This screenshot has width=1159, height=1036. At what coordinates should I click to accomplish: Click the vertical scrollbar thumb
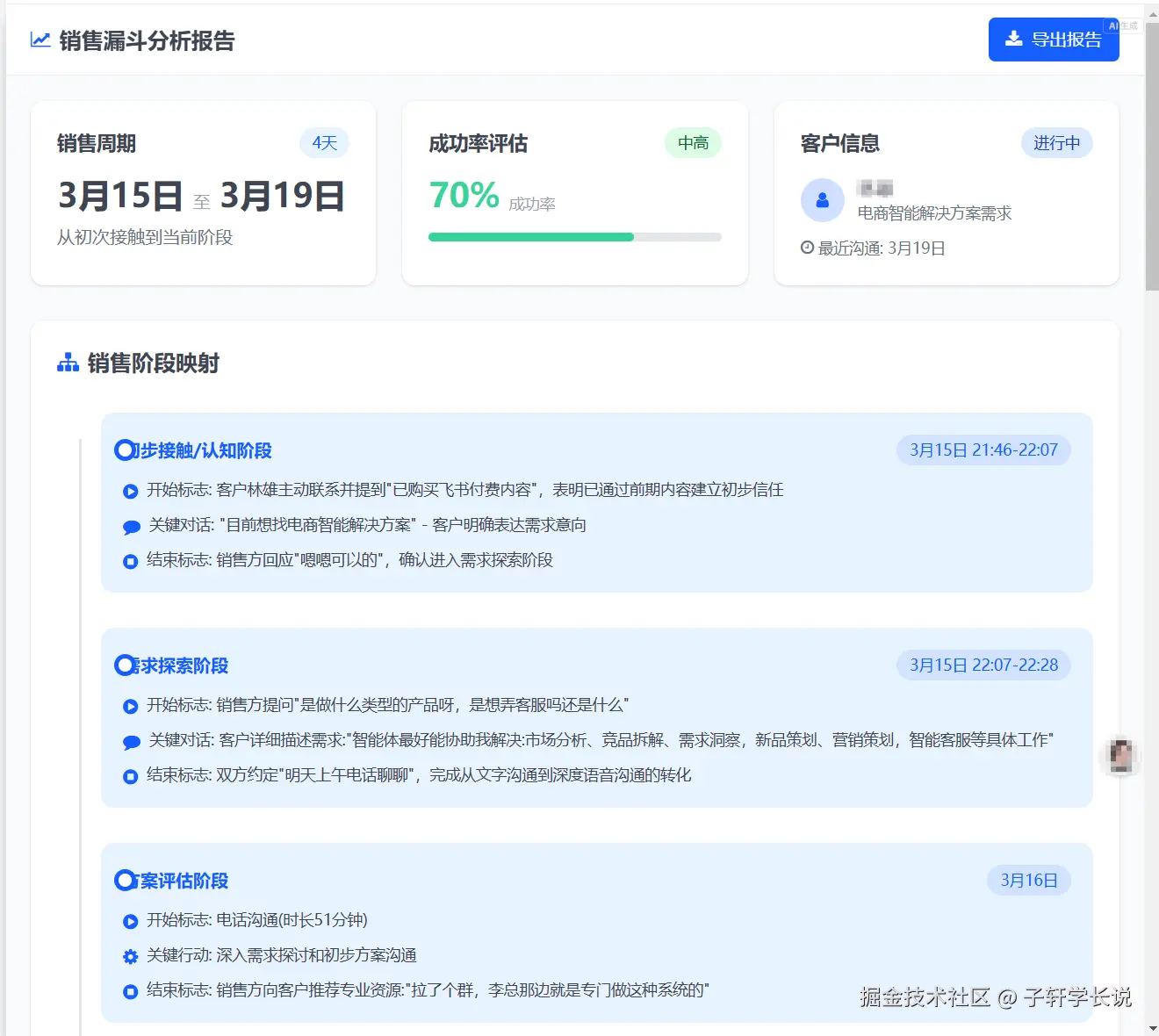pos(1152,156)
